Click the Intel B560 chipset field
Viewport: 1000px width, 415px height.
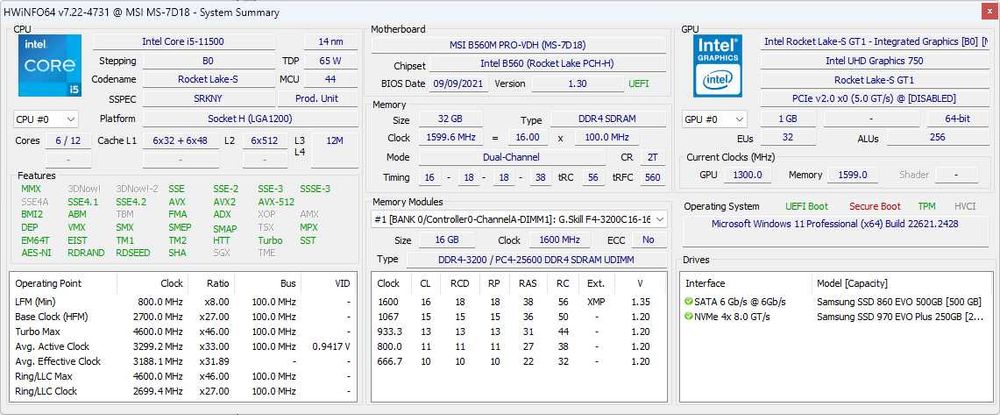click(x=547, y=64)
